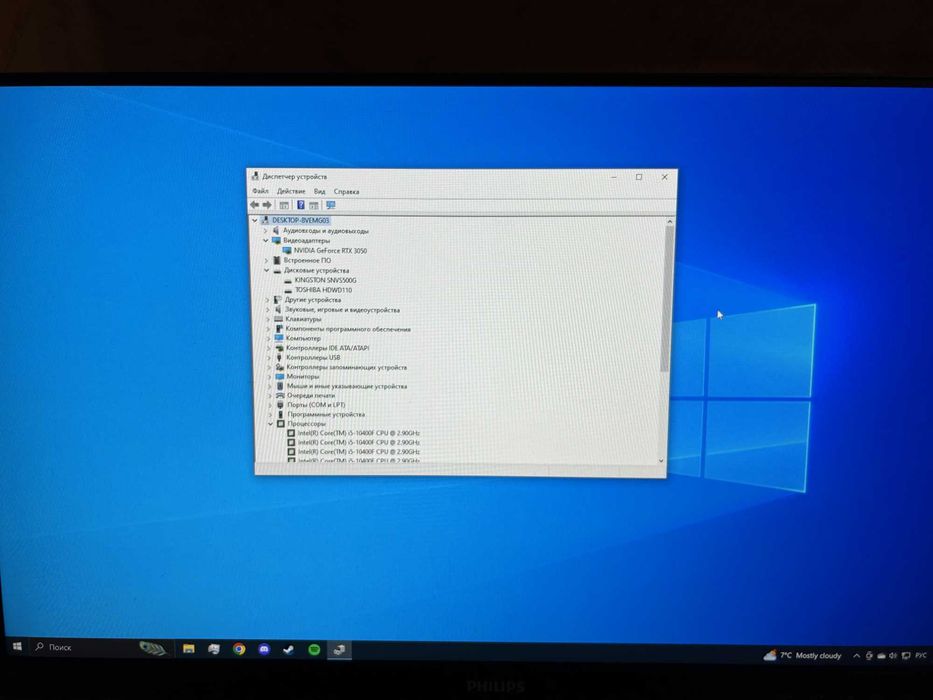The width and height of the screenshot is (933, 700).
Task: Click the drive icon beside Дисковые устройства
Action: point(277,270)
